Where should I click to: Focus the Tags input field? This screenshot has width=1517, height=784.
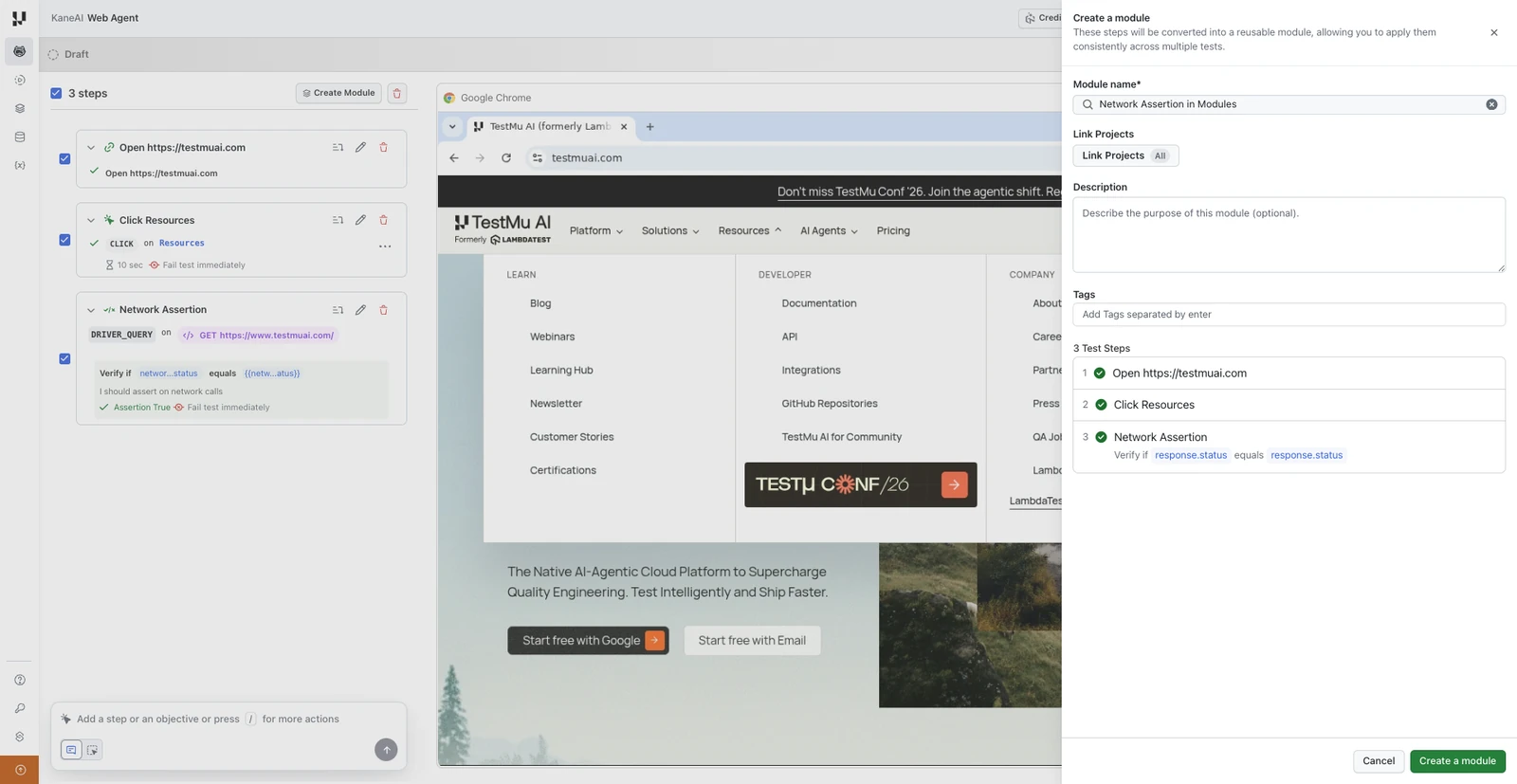pos(1289,315)
